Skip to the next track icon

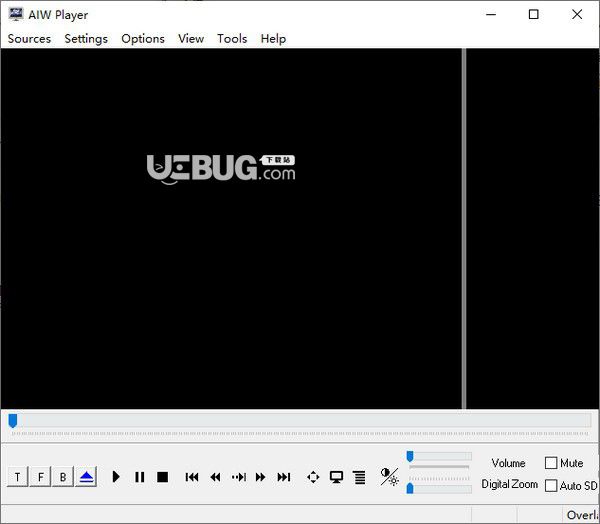284,477
